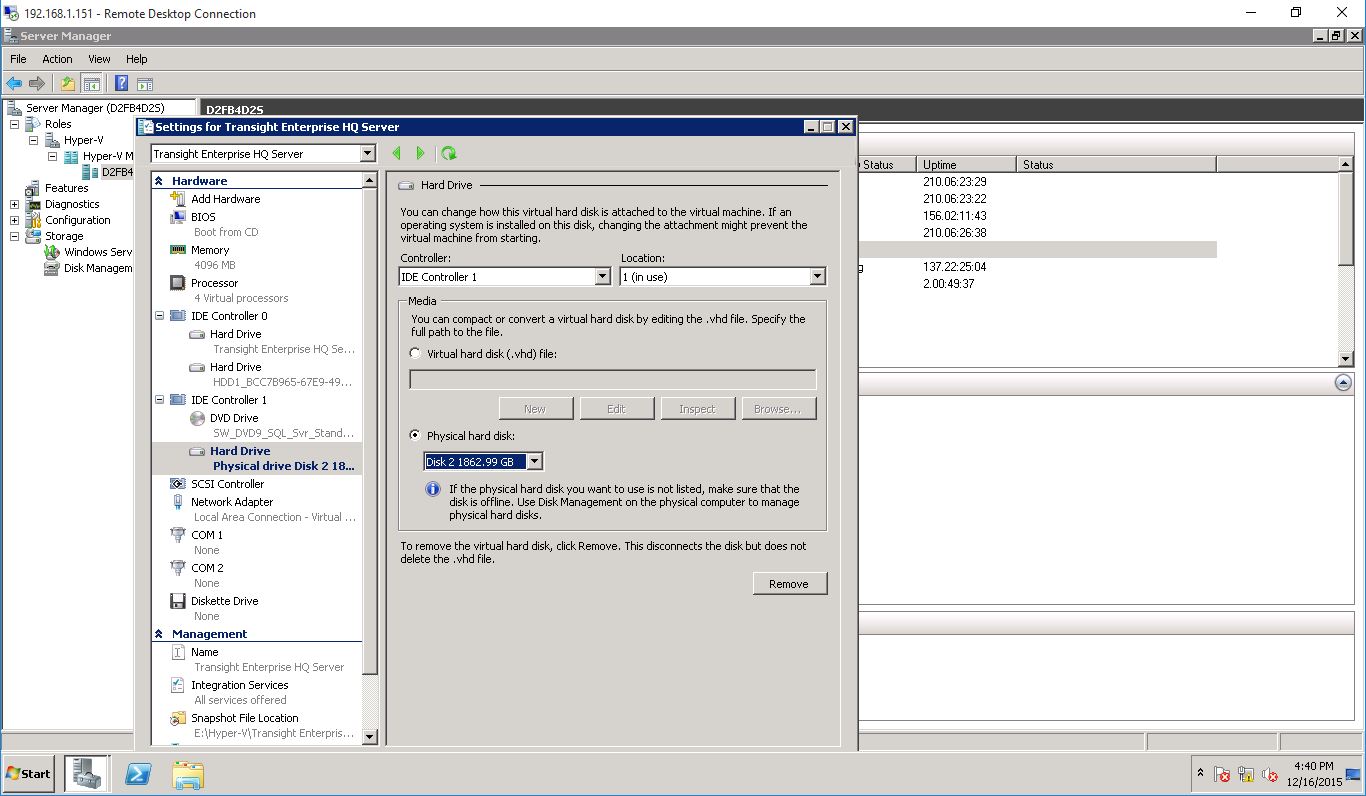Select the Network Adapter item
The width and height of the screenshot is (1366, 796).
tap(232, 502)
